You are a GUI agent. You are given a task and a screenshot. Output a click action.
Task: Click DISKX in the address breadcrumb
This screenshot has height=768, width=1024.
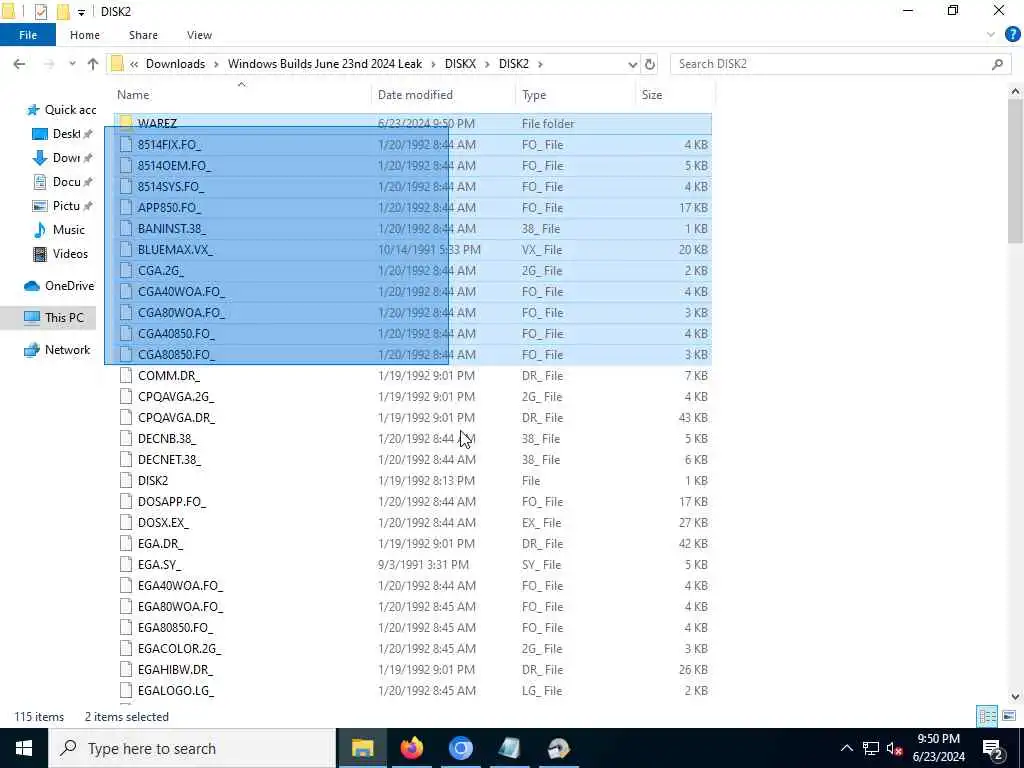pyautogui.click(x=460, y=64)
